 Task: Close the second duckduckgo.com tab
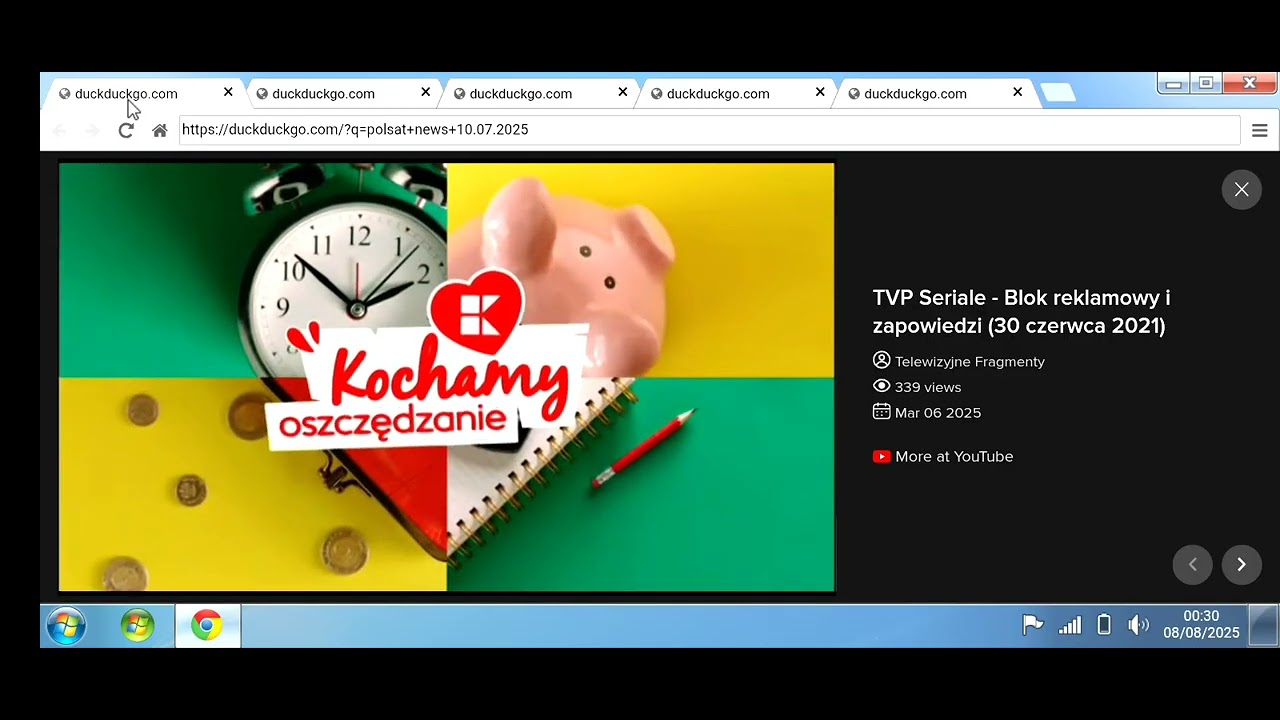425,92
